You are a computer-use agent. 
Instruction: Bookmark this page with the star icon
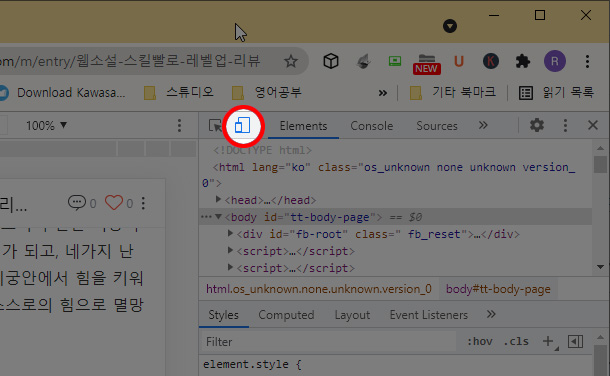pyautogui.click(x=291, y=61)
